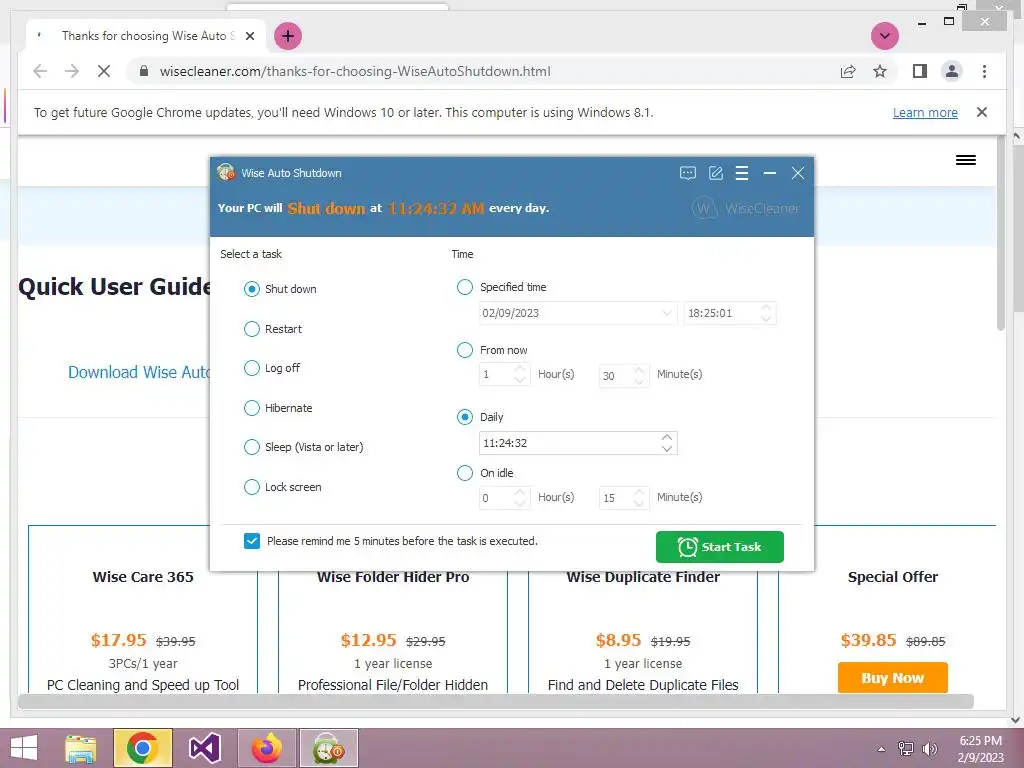Open Chrome three-dot menu

click(x=984, y=71)
